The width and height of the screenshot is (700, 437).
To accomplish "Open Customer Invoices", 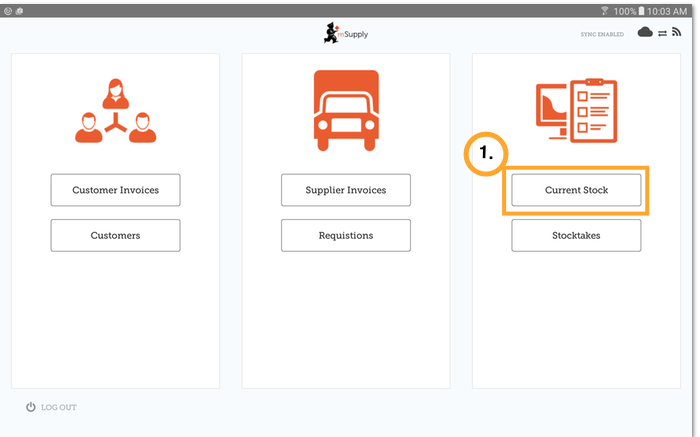I will pyautogui.click(x=115, y=190).
